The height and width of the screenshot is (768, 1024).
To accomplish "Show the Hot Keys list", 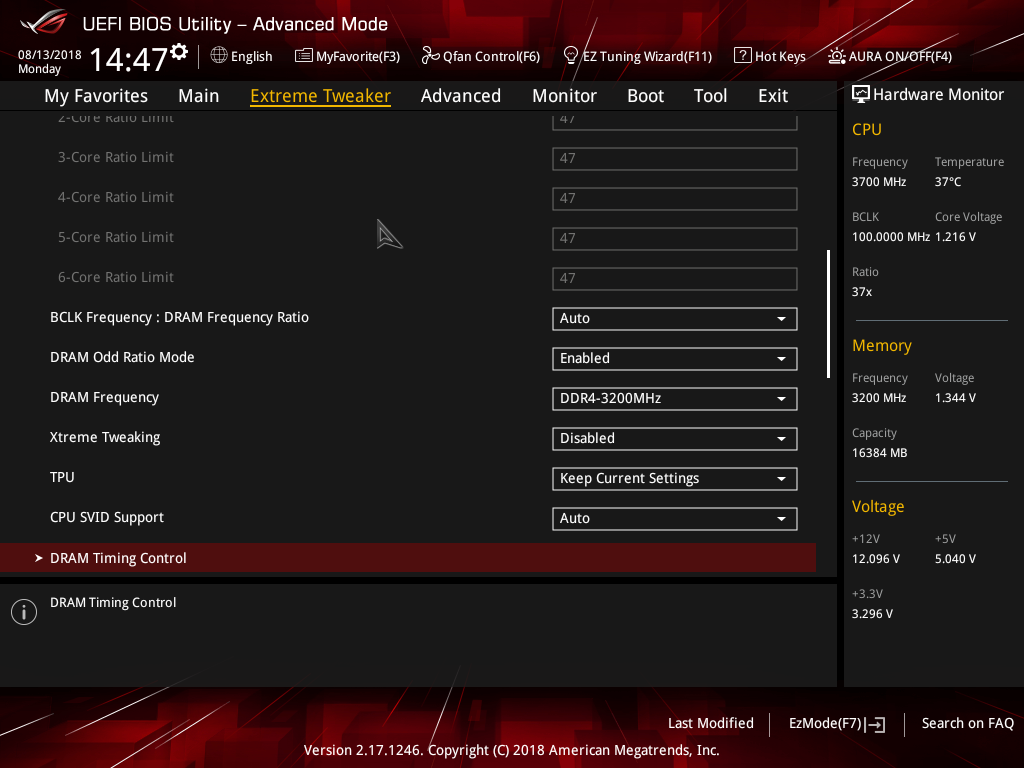I will tap(770, 56).
